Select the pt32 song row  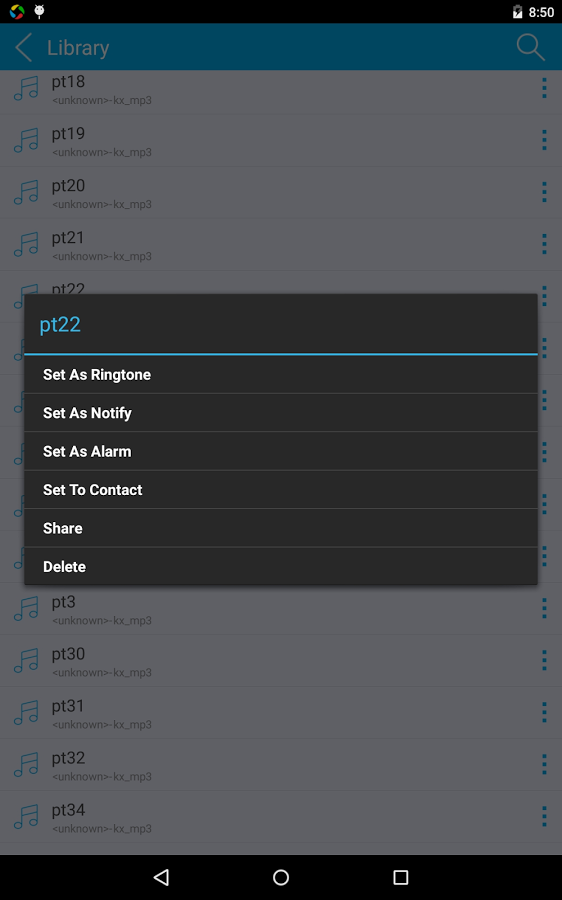click(281, 765)
